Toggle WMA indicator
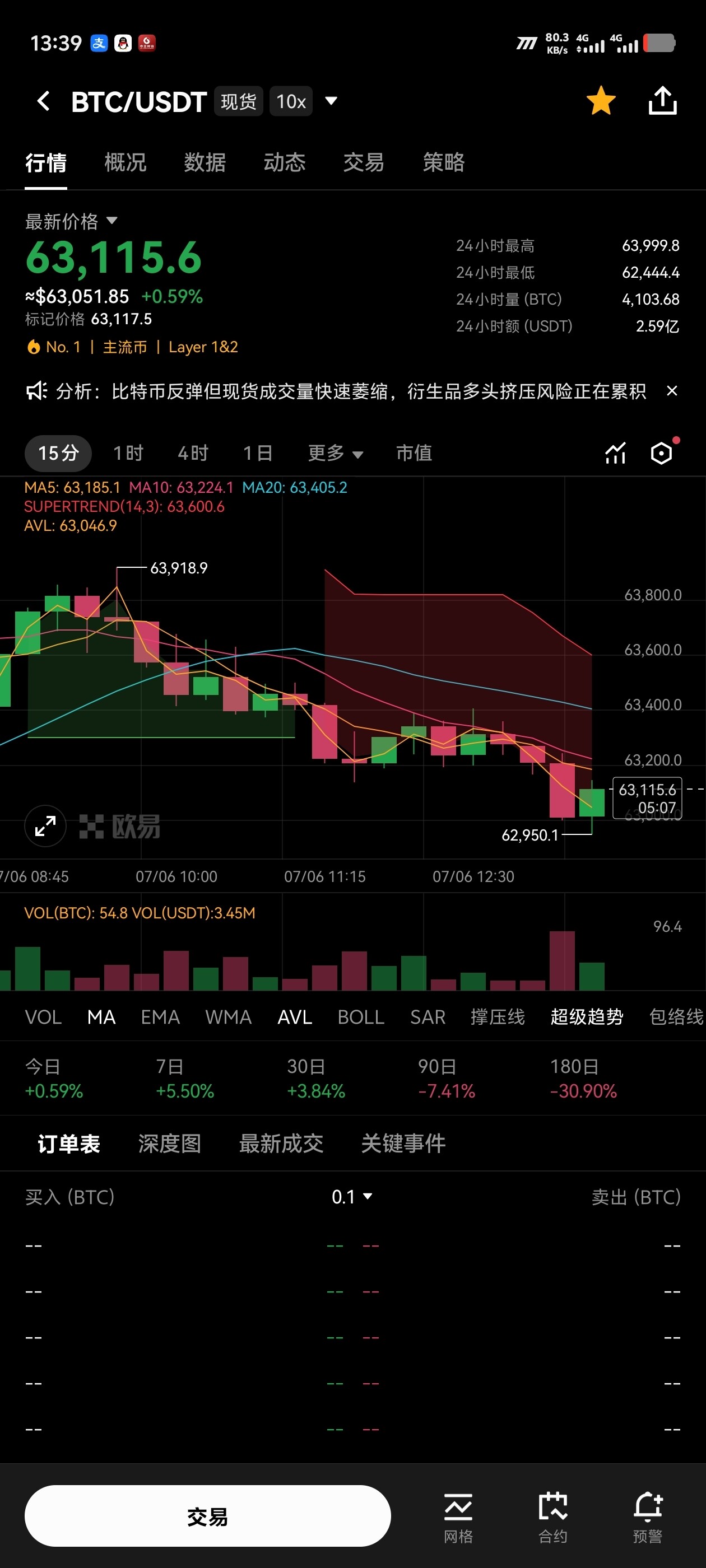The width and height of the screenshot is (706, 1568). (x=229, y=1016)
